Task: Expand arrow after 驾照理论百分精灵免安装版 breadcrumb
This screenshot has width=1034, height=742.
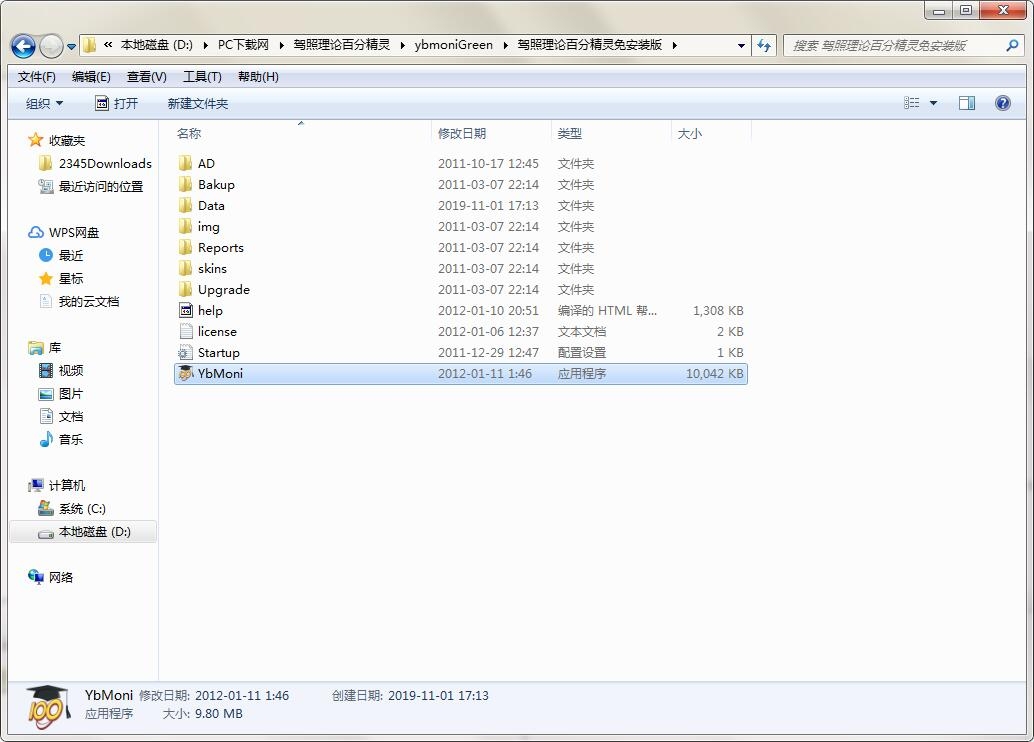Action: (x=675, y=46)
